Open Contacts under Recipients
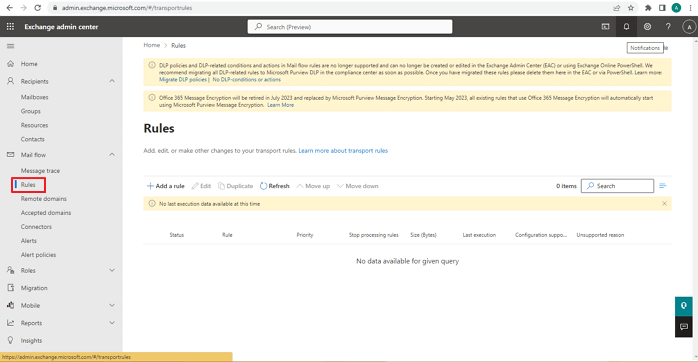 pos(32,139)
